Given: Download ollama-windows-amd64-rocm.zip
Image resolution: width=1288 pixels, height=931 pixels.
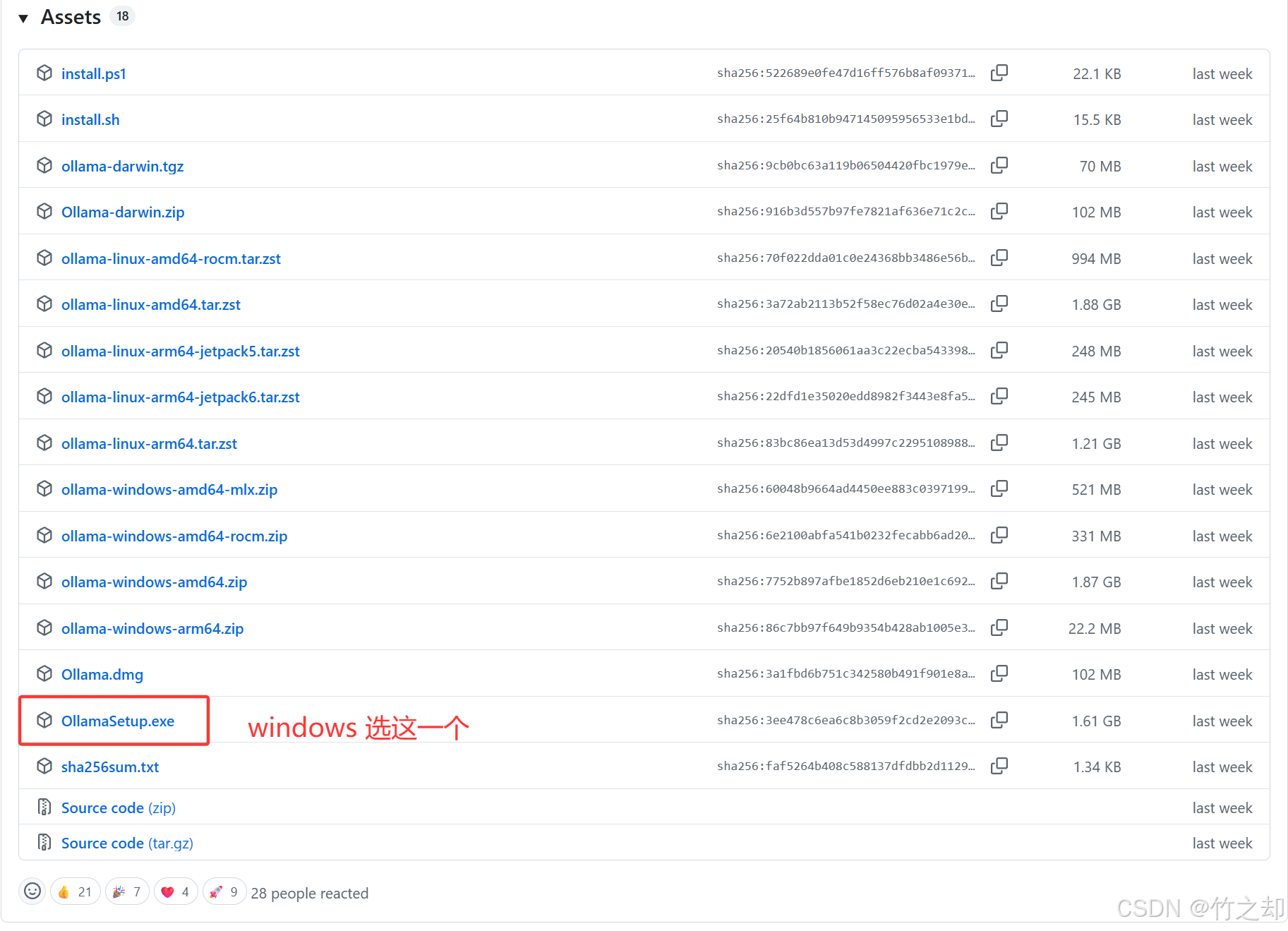Looking at the screenshot, I should click(x=174, y=536).
